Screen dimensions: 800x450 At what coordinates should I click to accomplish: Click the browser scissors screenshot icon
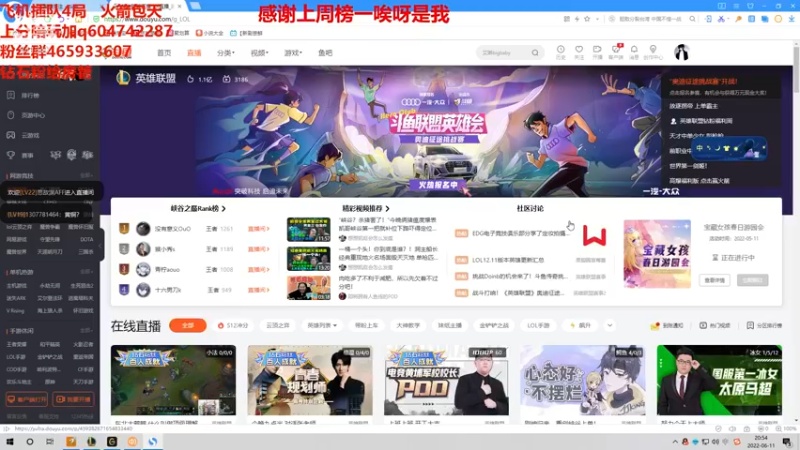point(721,19)
